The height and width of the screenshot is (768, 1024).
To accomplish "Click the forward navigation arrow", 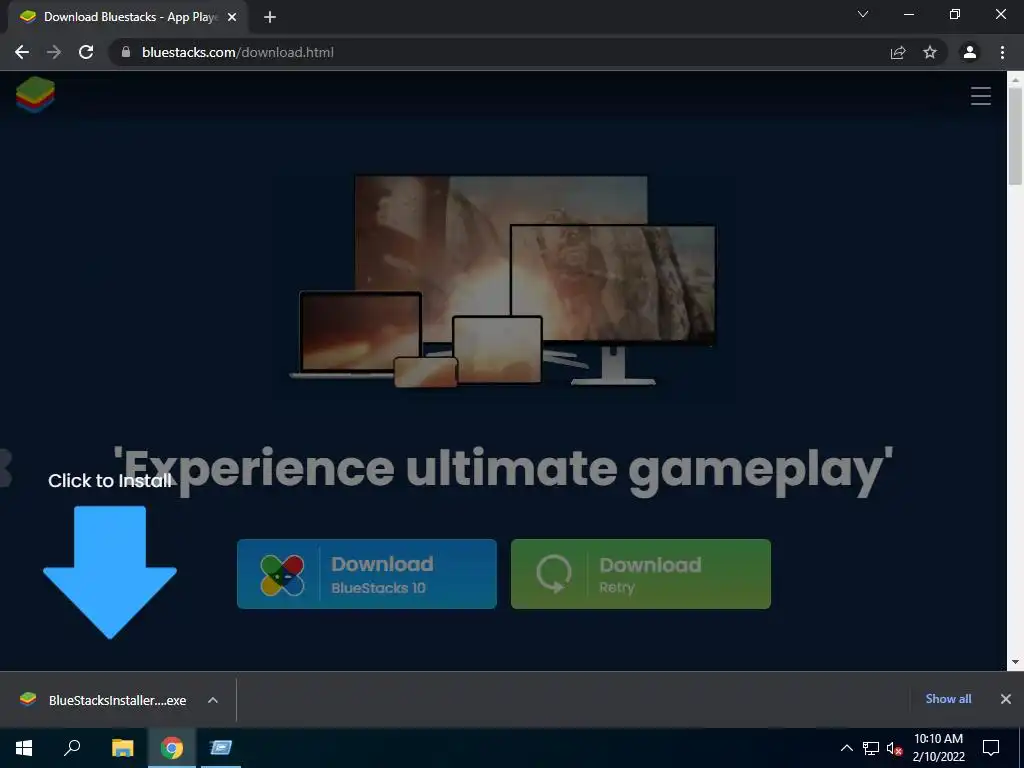I will pyautogui.click(x=54, y=52).
